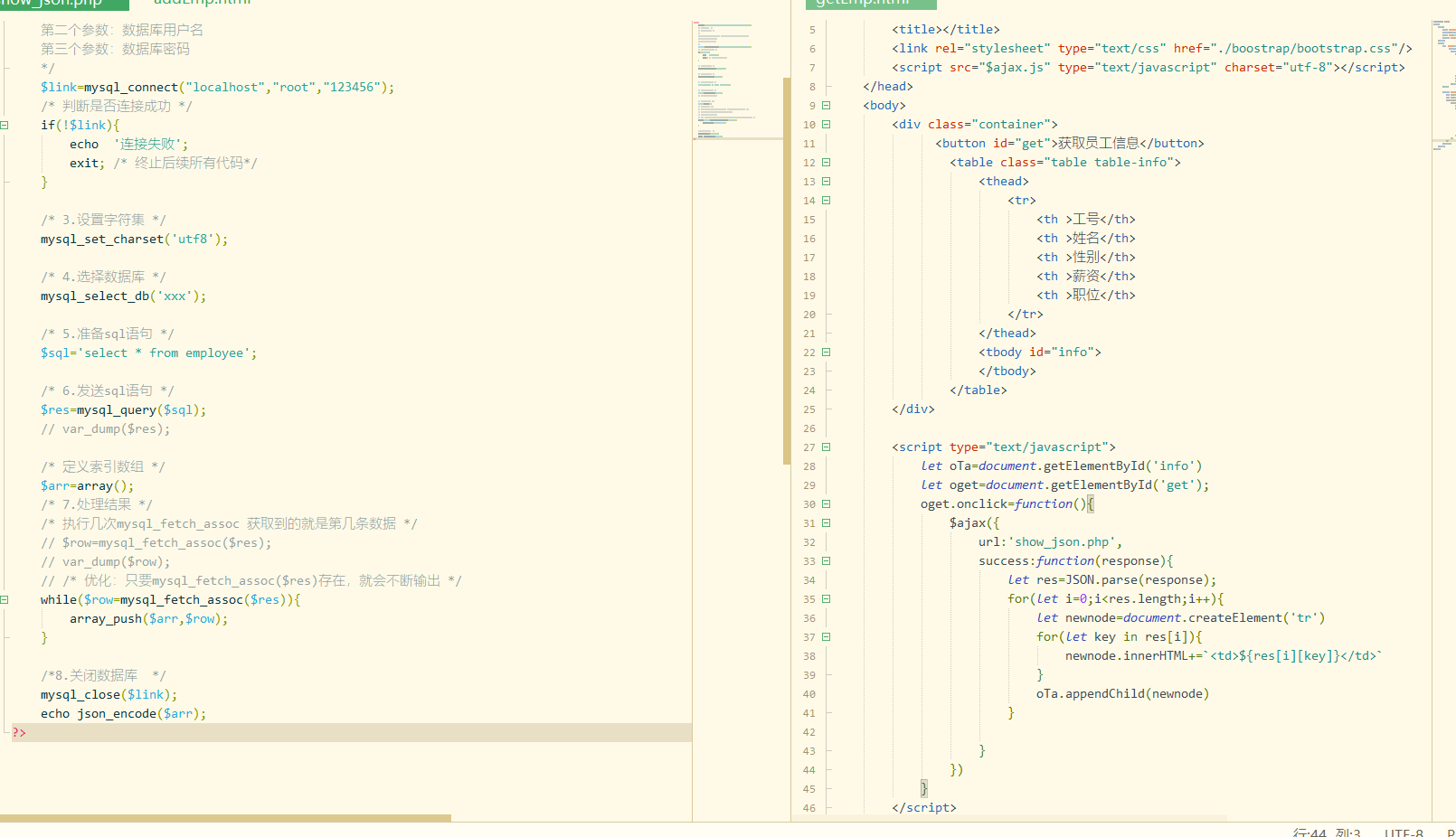Click the PHP editor horizontal scrollbar
1456x837 pixels.
tap(225, 818)
